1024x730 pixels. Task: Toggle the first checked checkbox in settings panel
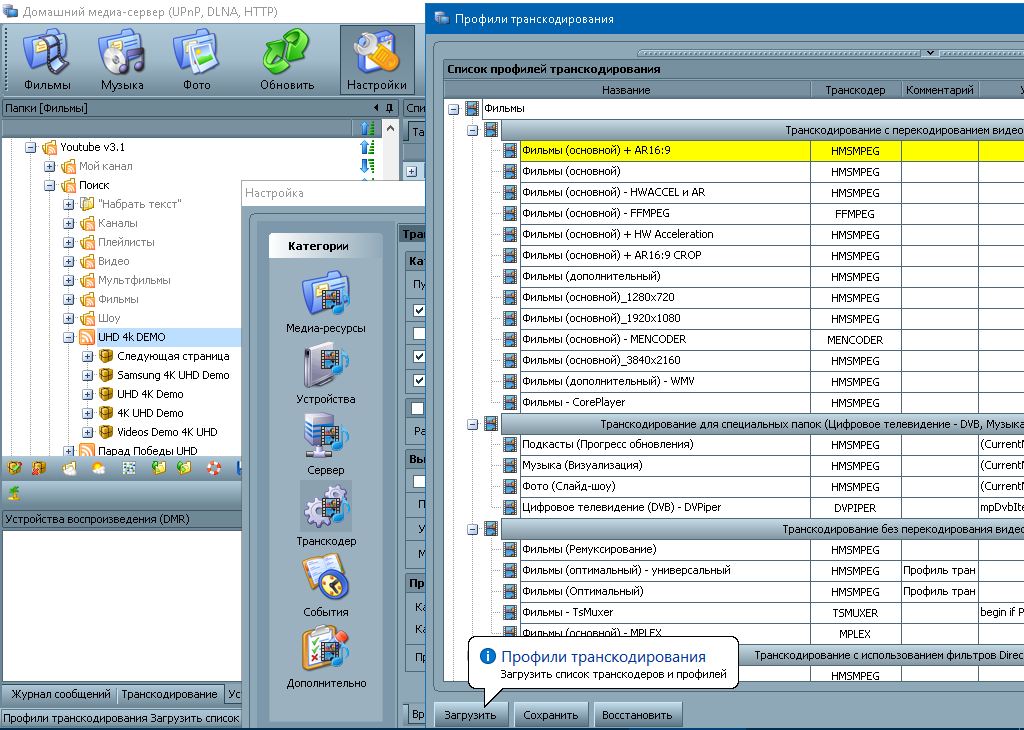tap(419, 312)
